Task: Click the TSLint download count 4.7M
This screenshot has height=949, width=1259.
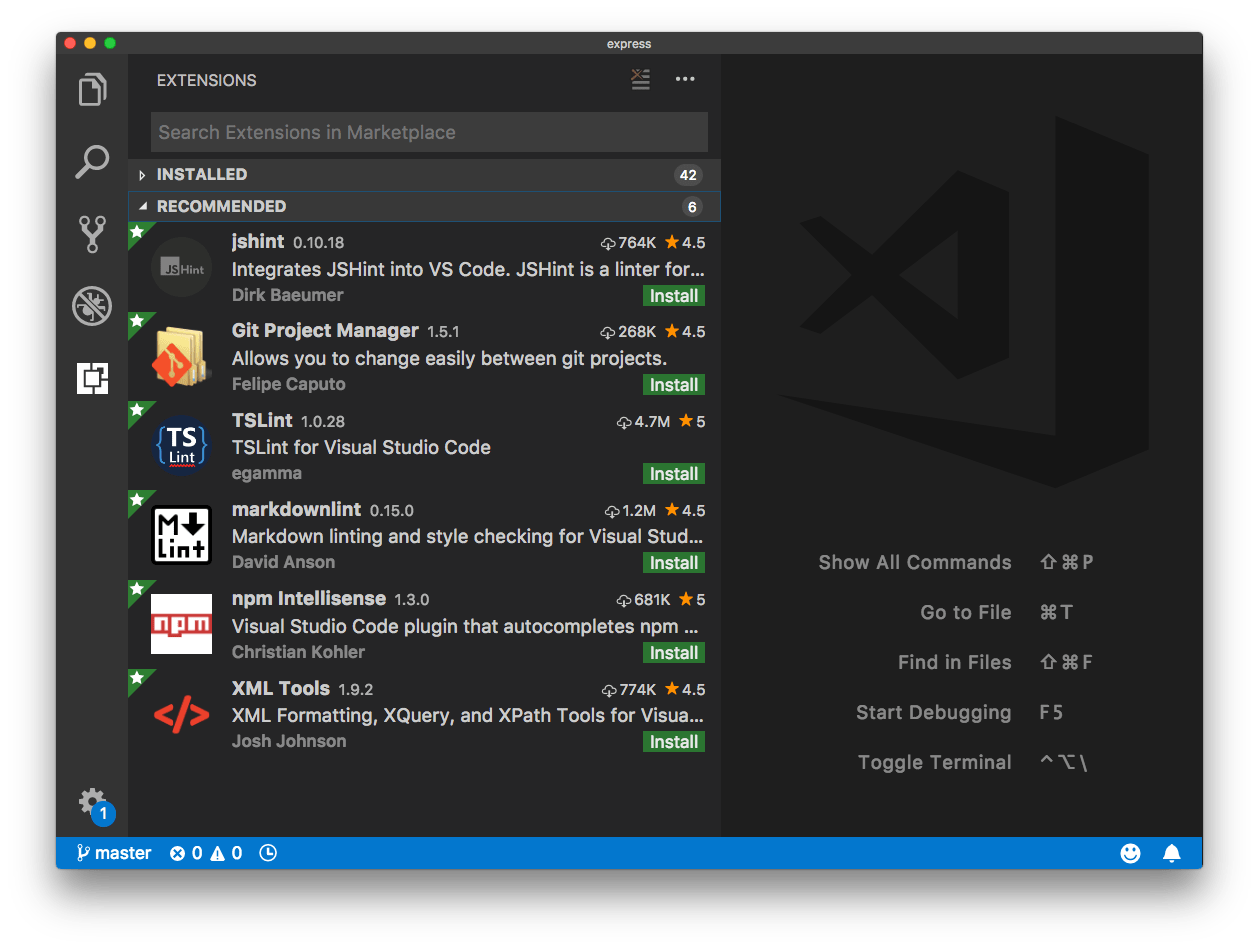Action: point(643,421)
